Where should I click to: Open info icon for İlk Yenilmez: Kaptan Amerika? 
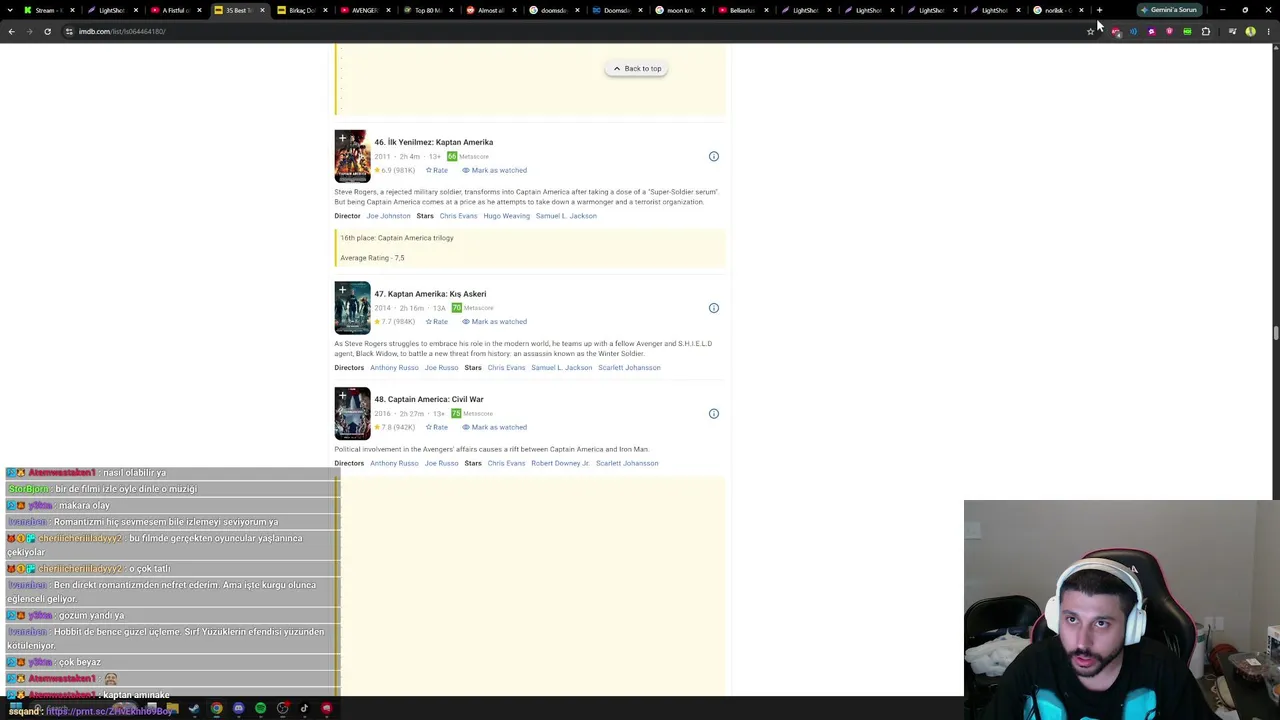[x=714, y=156]
